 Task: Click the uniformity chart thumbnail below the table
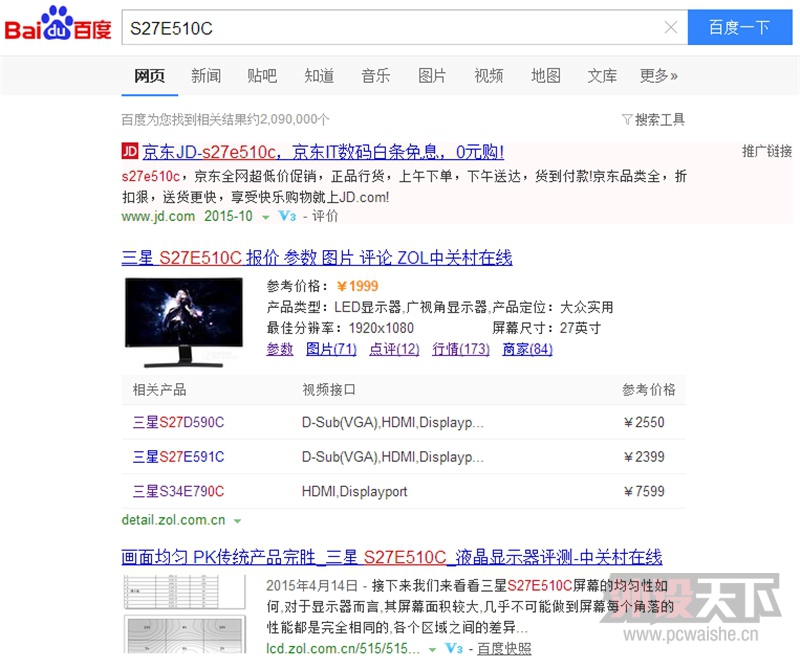tap(185, 634)
